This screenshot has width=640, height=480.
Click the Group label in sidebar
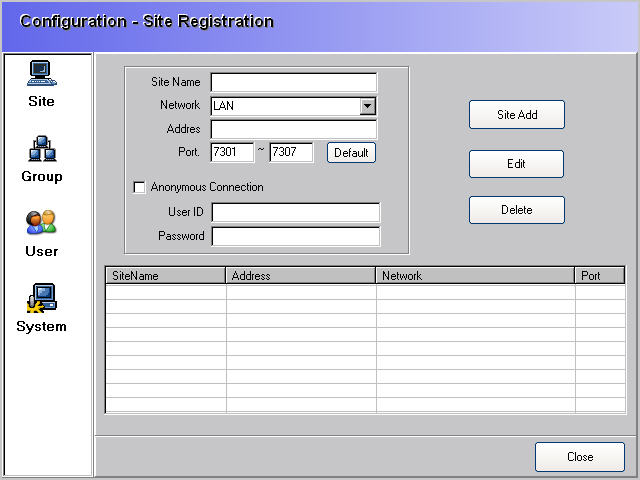coord(42,176)
